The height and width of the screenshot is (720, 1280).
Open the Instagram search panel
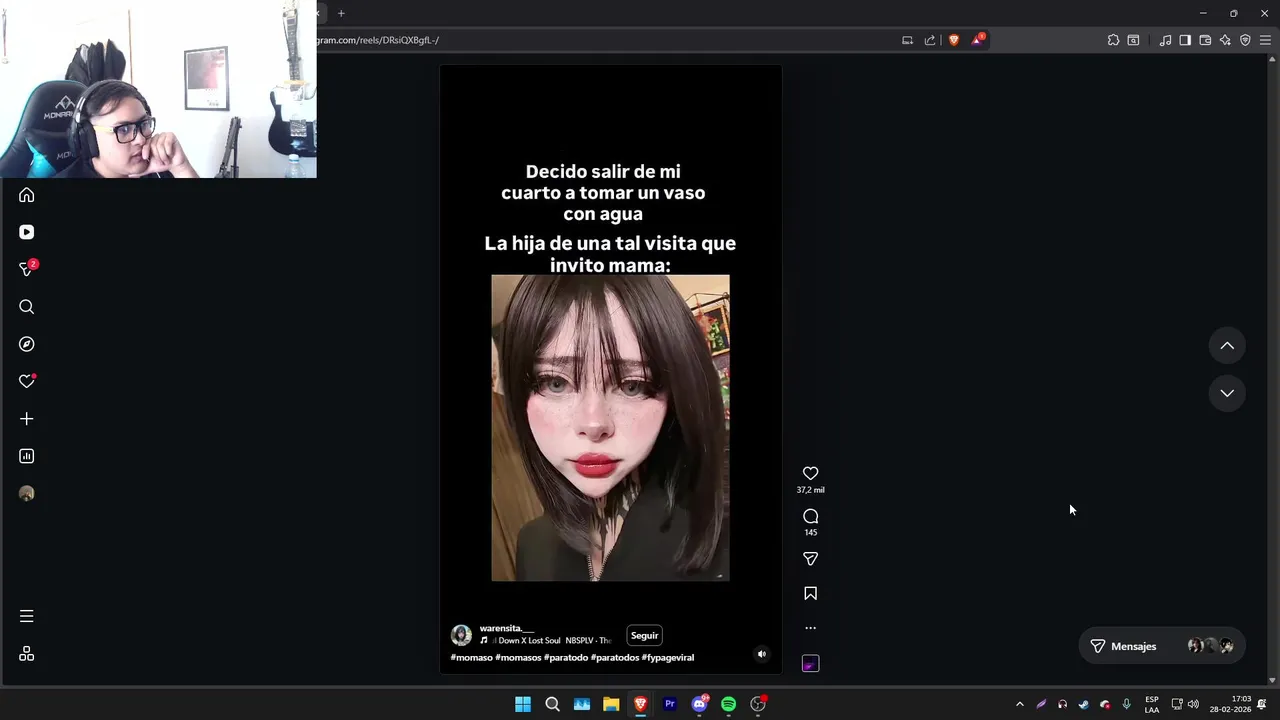coord(27,307)
